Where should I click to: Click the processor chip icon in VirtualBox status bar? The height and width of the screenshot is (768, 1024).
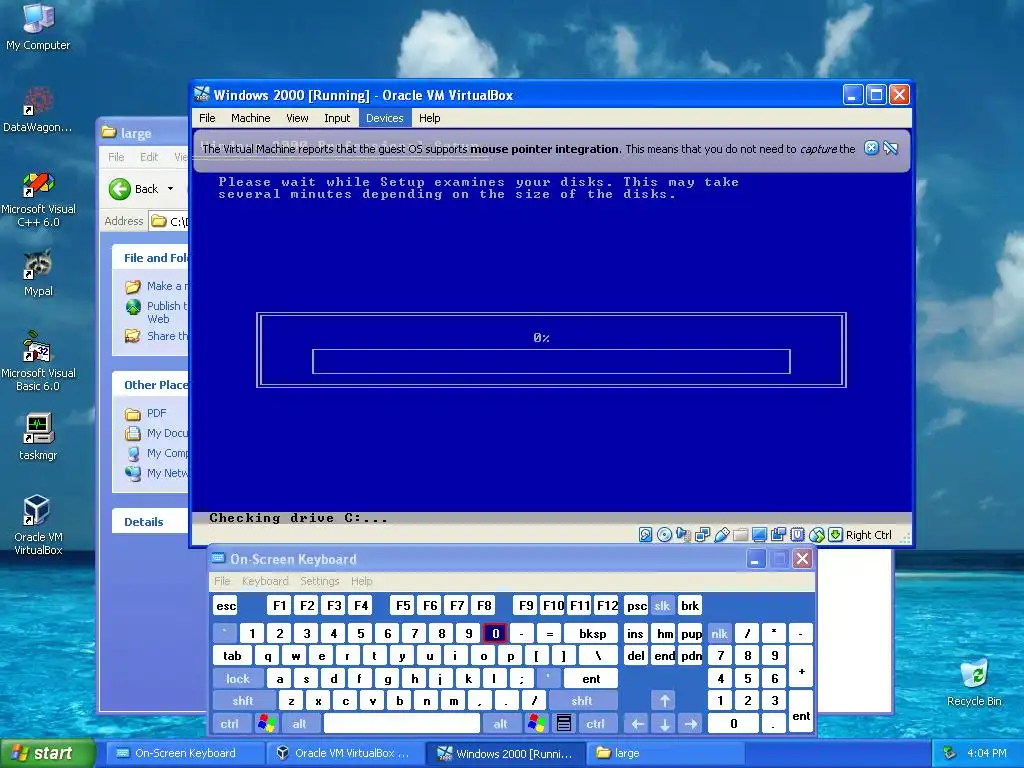click(x=797, y=535)
